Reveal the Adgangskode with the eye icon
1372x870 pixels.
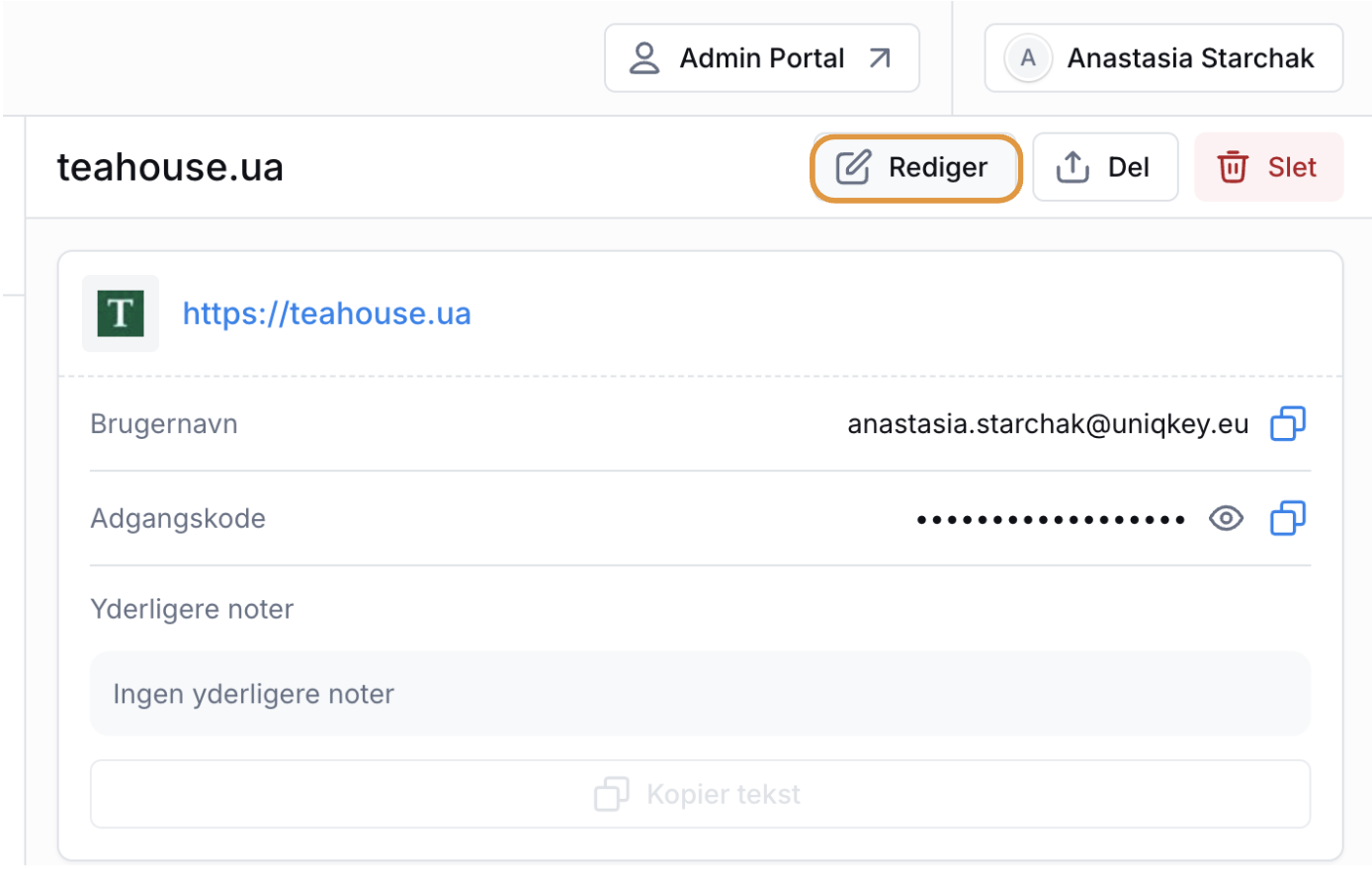click(1226, 518)
